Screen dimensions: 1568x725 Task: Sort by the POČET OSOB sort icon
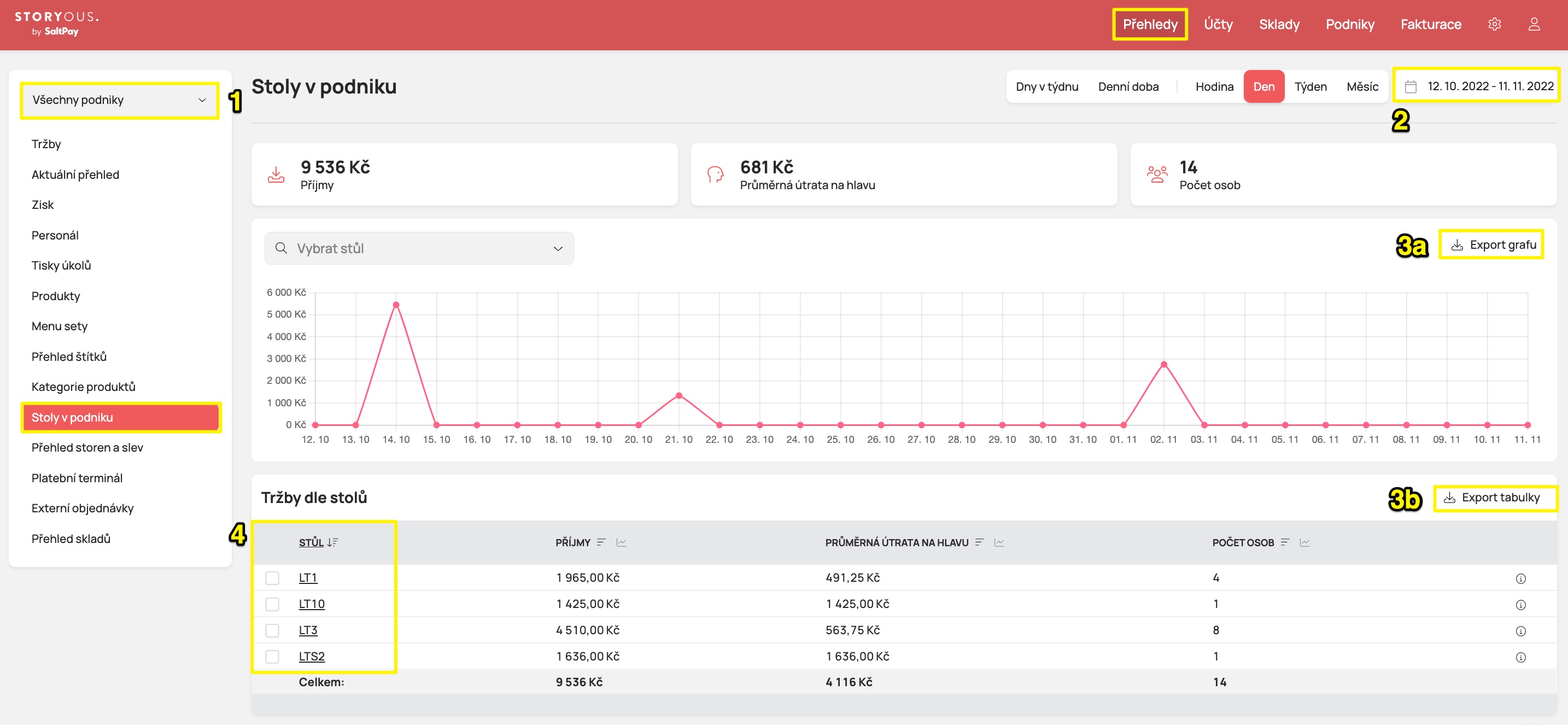[1285, 542]
